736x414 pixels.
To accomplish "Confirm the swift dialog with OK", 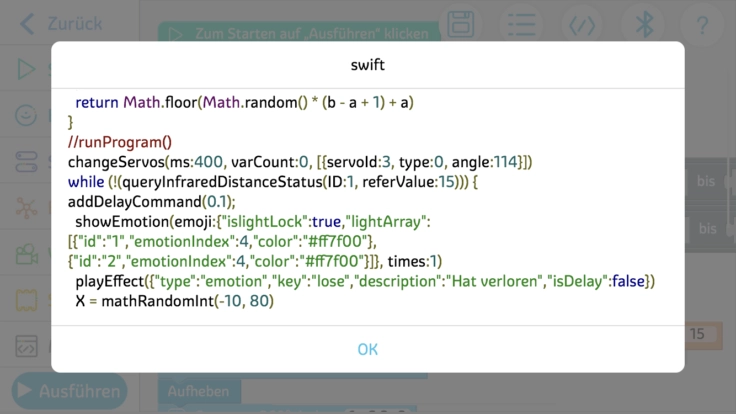I will tap(368, 349).
